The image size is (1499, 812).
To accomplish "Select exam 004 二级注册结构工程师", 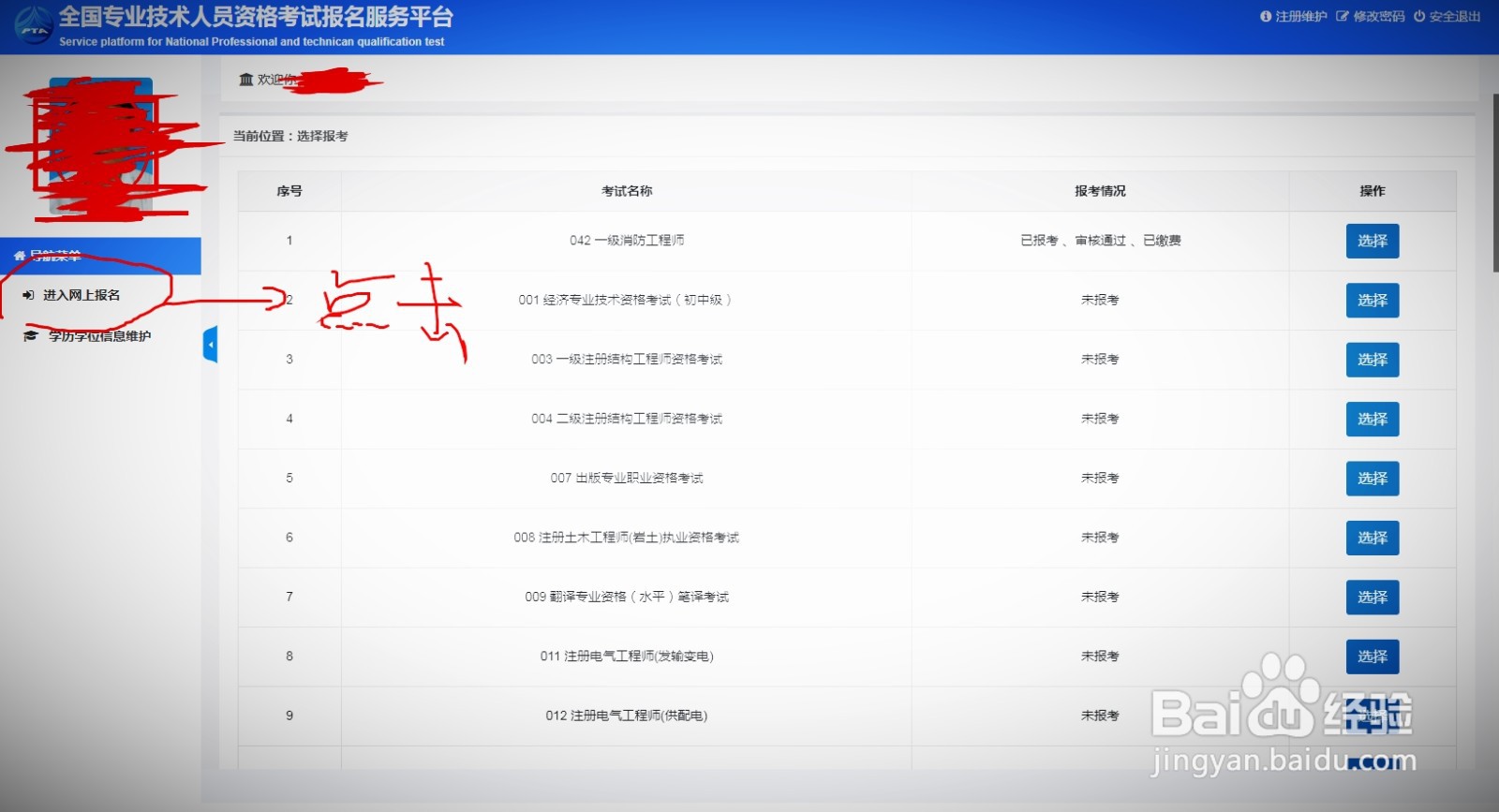I will pos(1373,419).
